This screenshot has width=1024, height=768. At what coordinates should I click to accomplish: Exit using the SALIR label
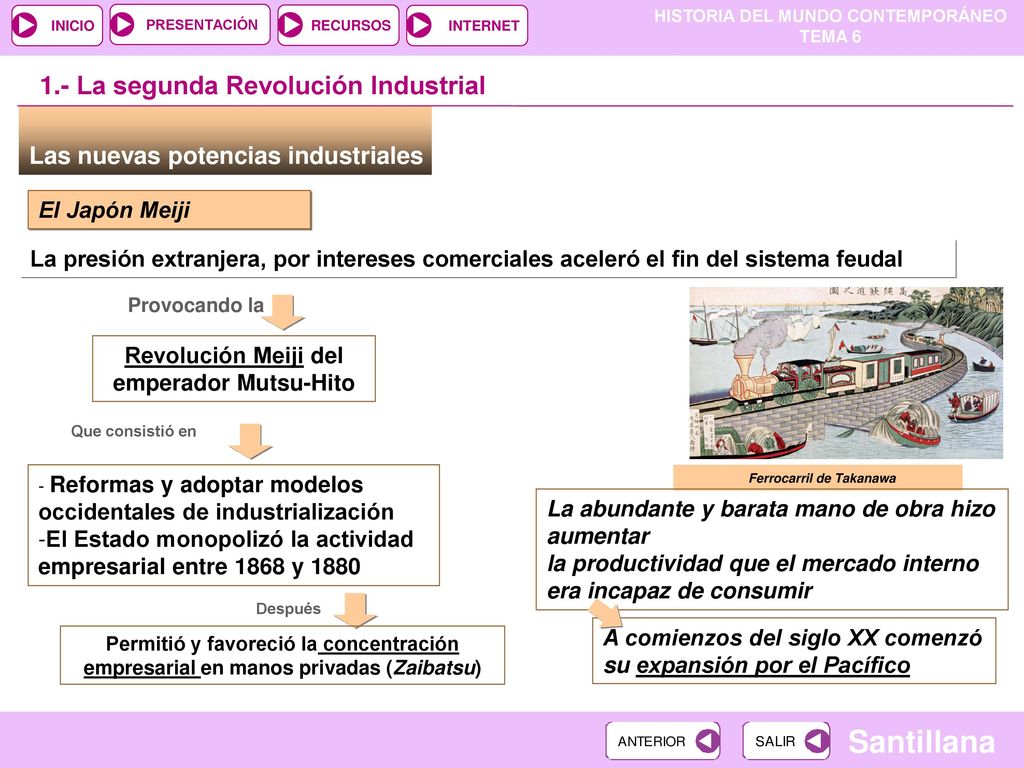point(775,741)
